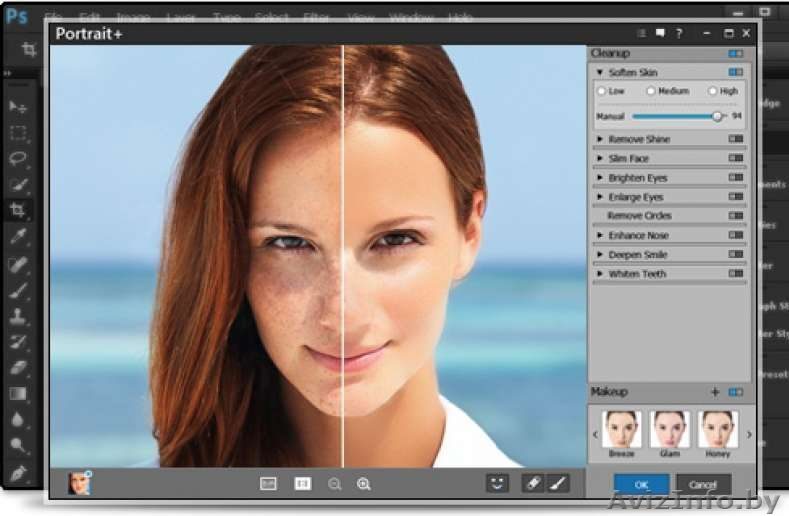Choose the High soften skin option
The height and width of the screenshot is (516, 789).
click(713, 91)
